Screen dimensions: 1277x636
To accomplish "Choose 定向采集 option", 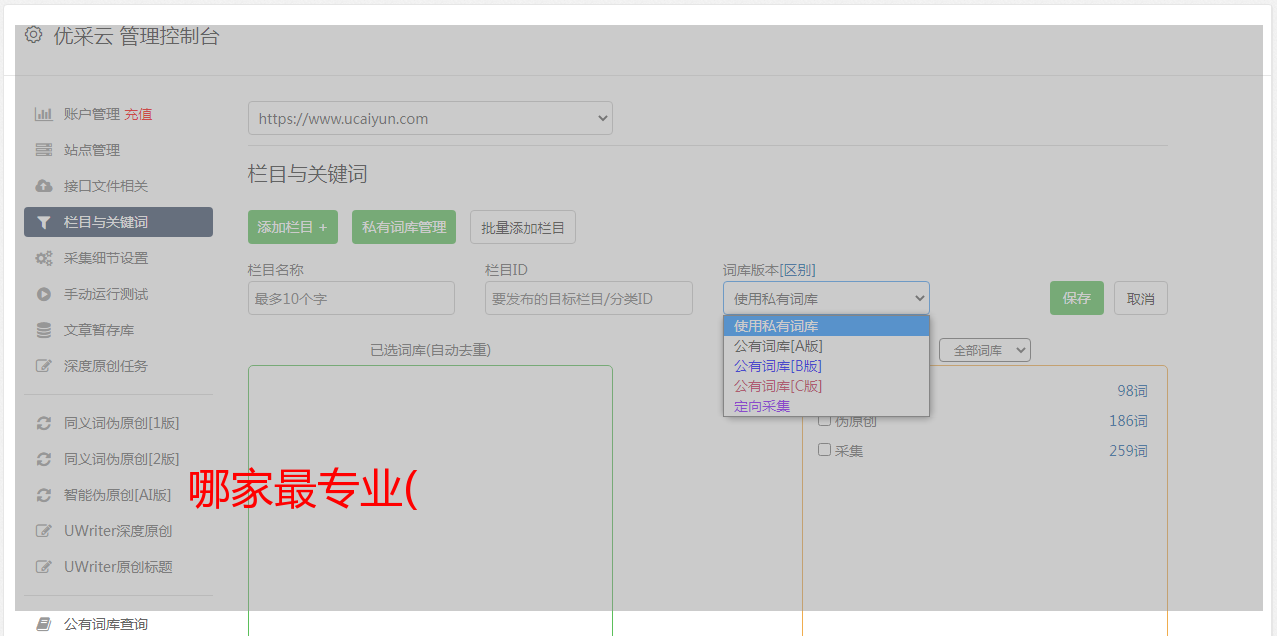I will click(x=826, y=406).
